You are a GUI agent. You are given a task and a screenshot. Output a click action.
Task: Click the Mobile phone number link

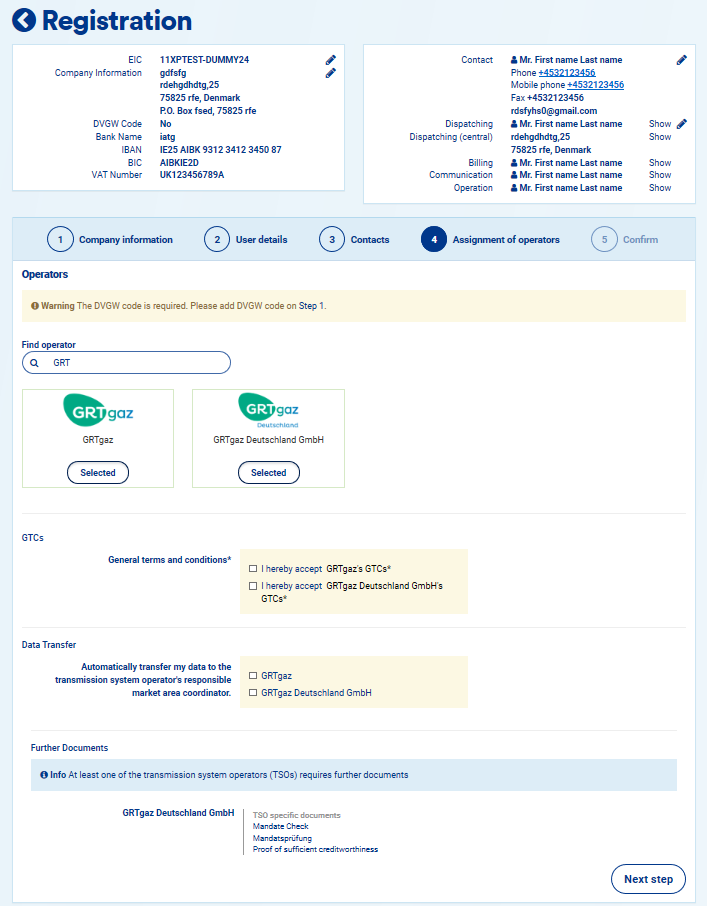click(596, 85)
